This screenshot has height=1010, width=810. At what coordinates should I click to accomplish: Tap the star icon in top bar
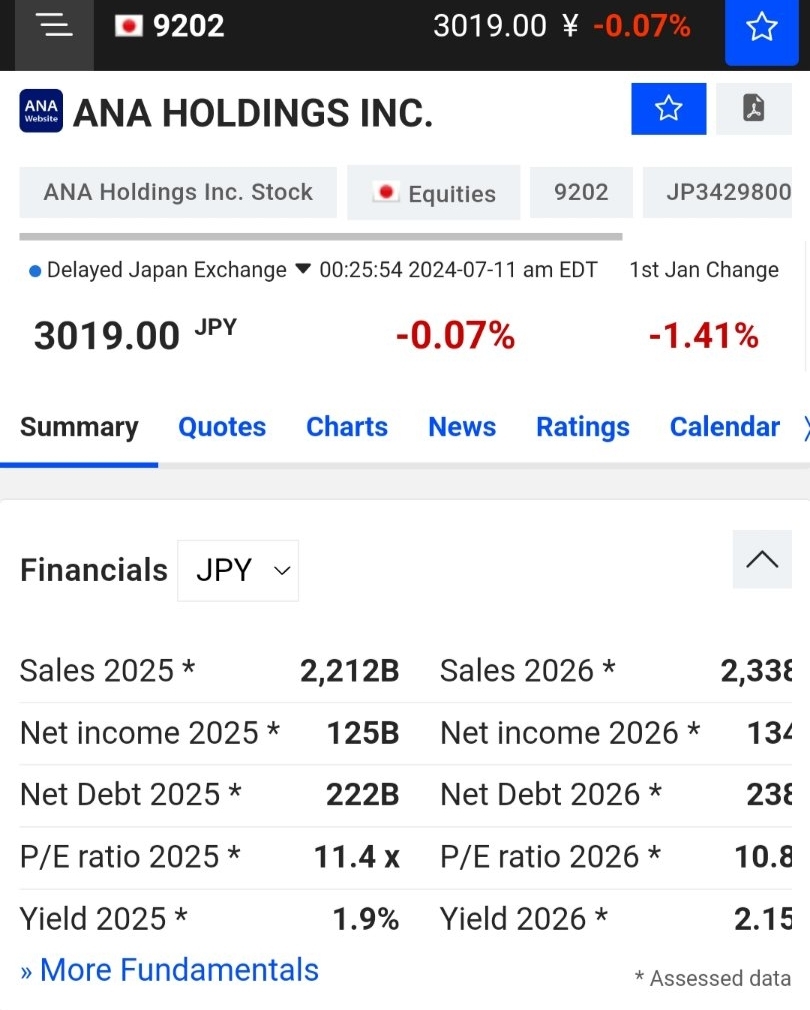click(762, 28)
